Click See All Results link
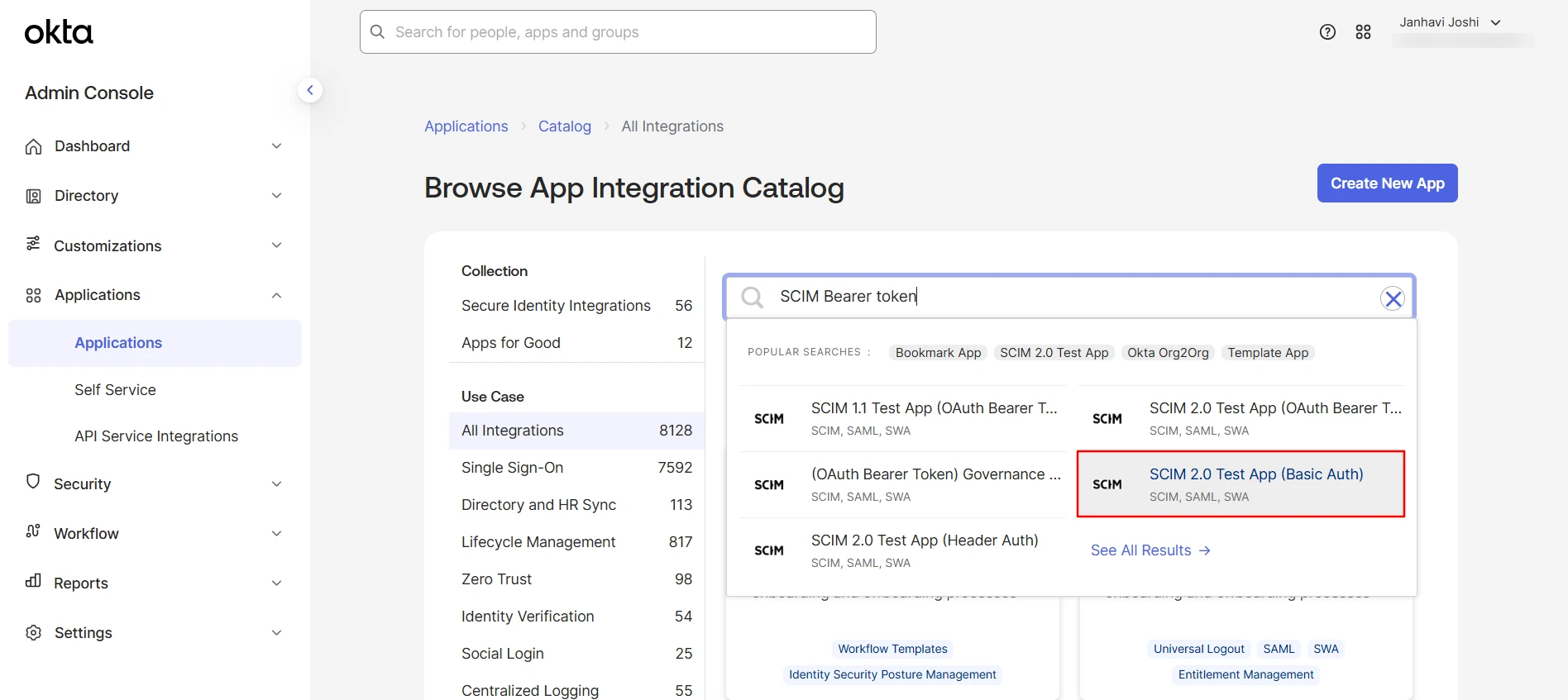This screenshot has height=700, width=1568. (1150, 550)
